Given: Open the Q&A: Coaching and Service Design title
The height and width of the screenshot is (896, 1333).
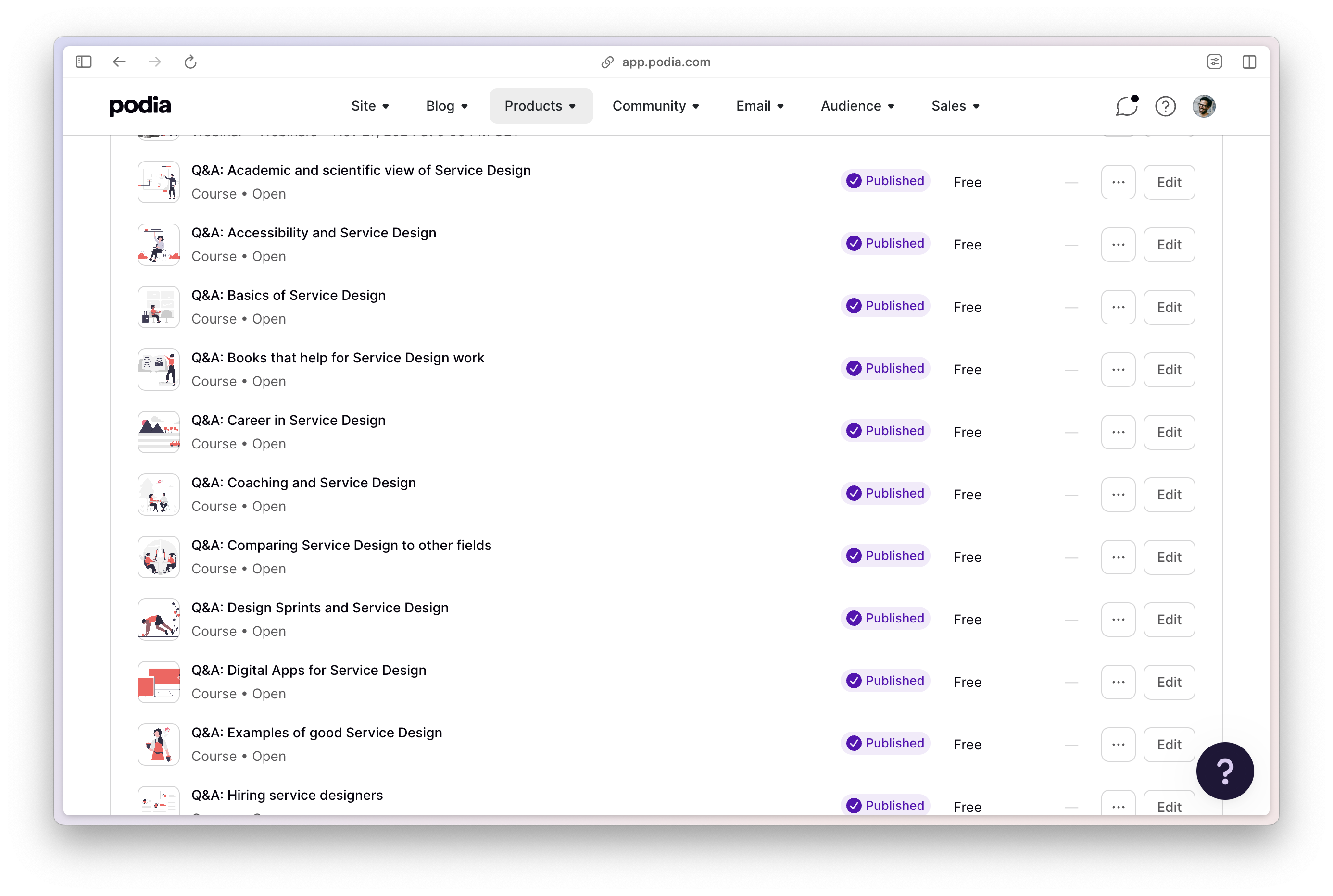Looking at the screenshot, I should click(x=303, y=483).
